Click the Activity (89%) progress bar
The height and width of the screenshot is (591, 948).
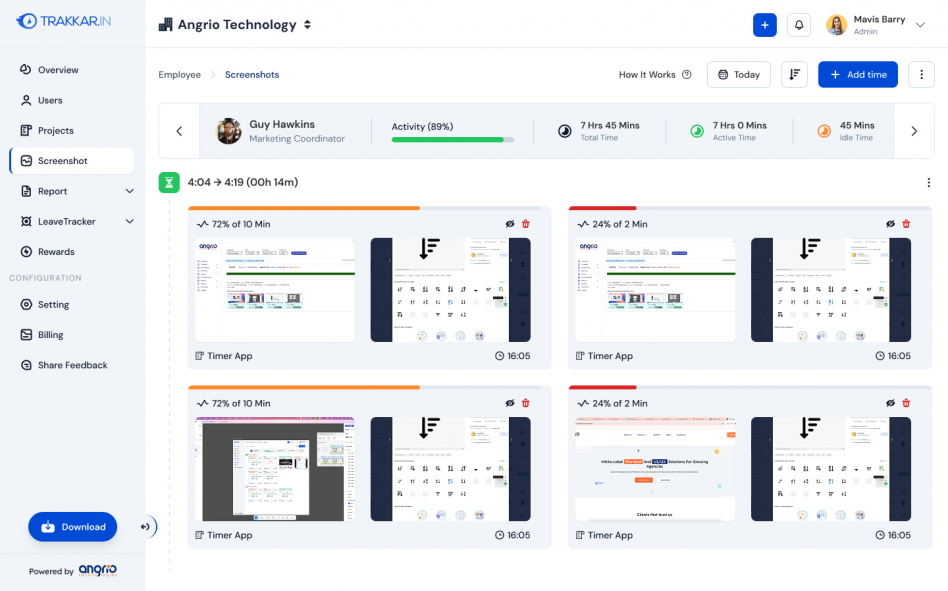[x=453, y=140]
